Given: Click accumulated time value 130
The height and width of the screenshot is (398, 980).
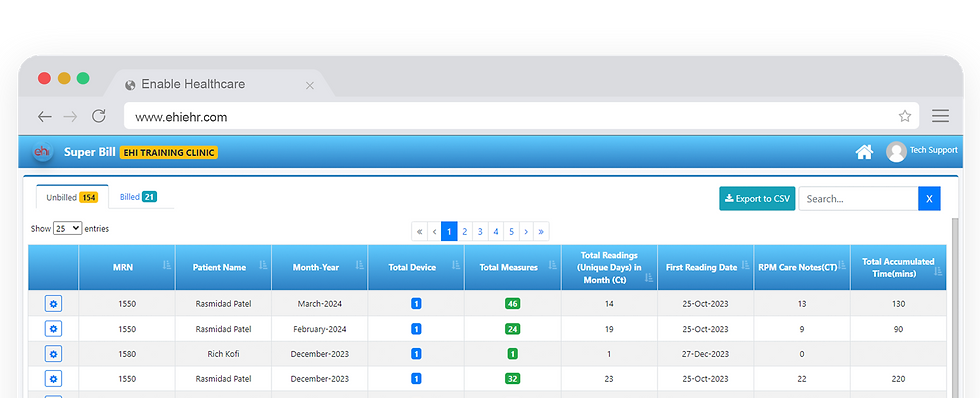Looking at the screenshot, I should click(898, 304).
